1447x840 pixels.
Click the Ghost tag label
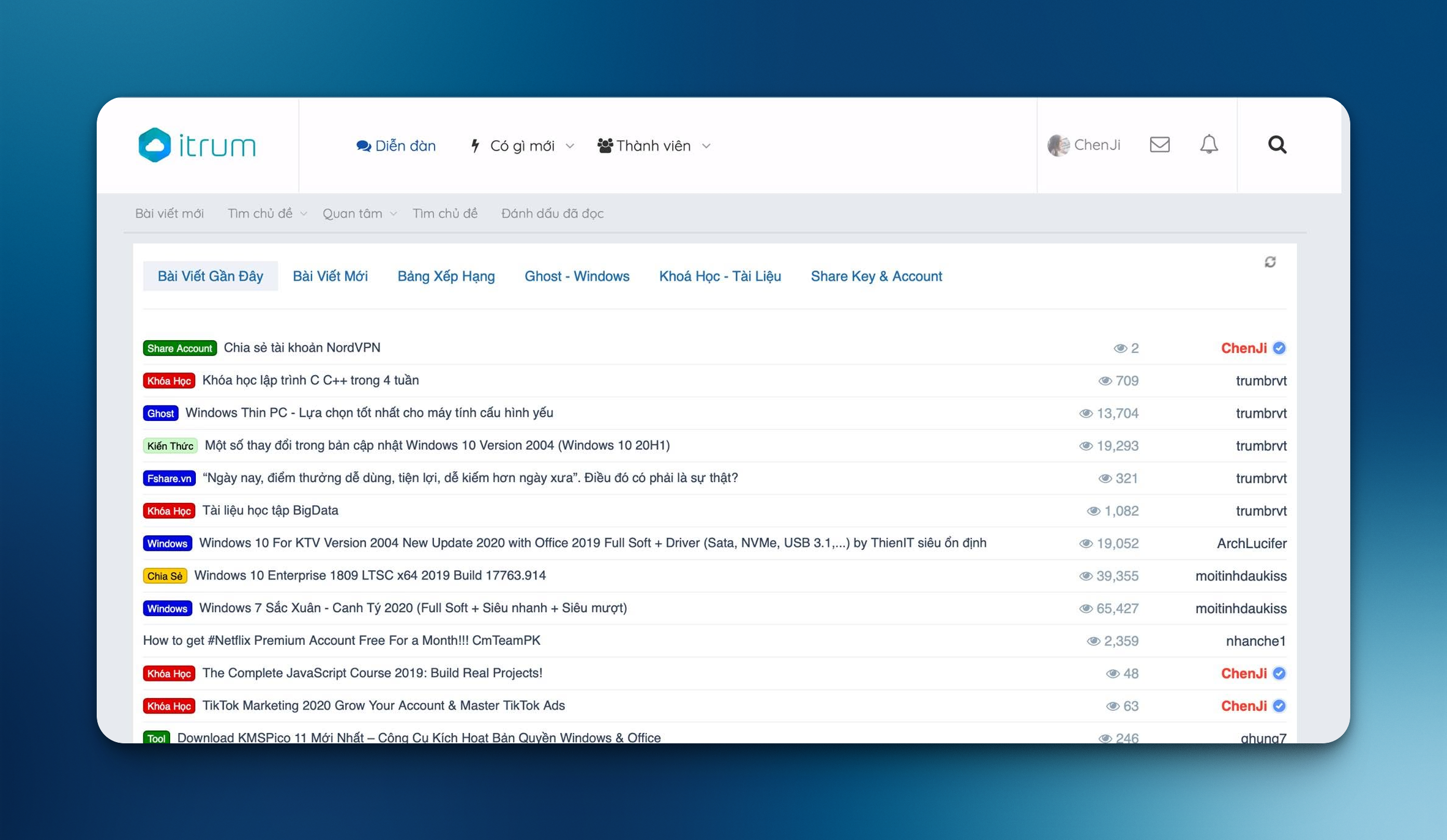[160, 413]
